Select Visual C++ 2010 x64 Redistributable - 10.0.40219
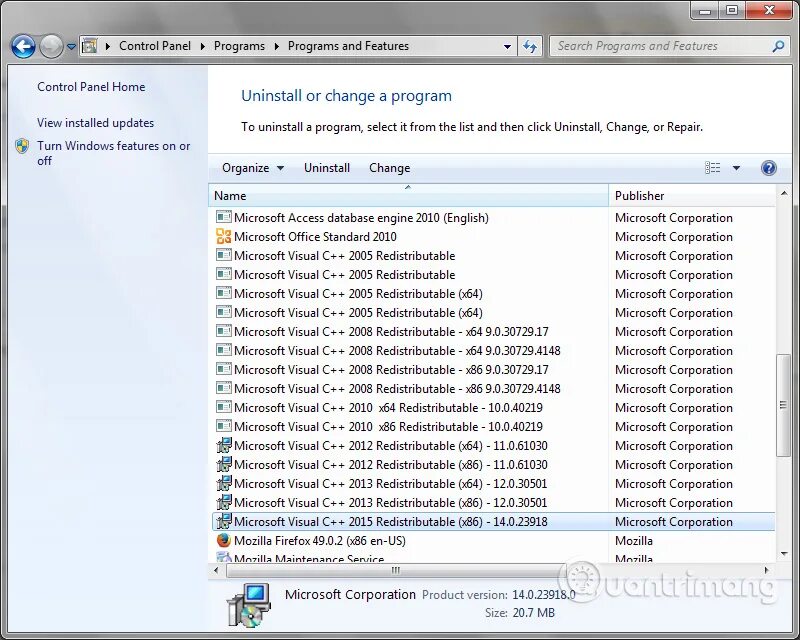800x640 pixels. point(388,408)
